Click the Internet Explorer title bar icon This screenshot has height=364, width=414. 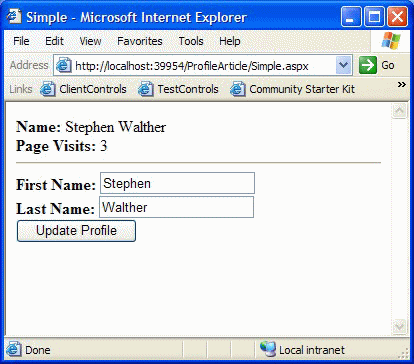14,17
